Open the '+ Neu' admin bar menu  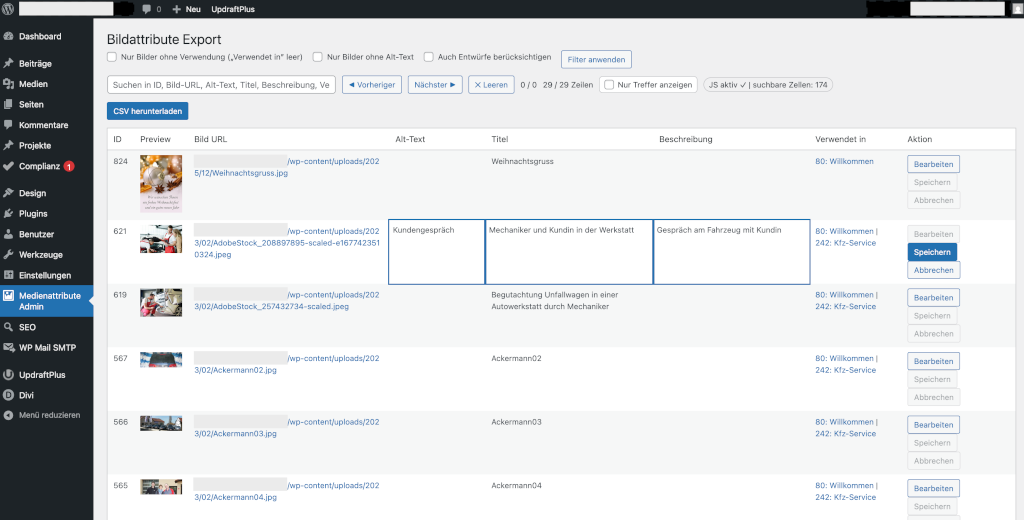(x=186, y=9)
